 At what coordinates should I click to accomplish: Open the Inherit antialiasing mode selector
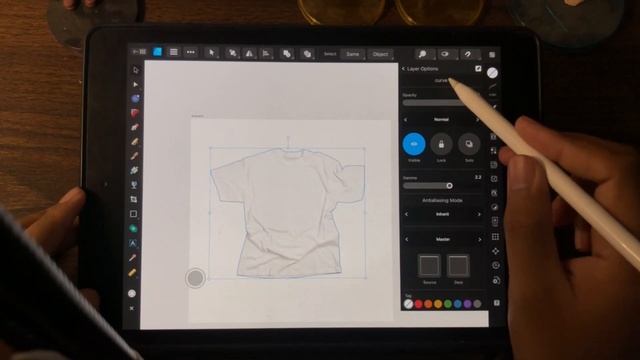pos(442,214)
